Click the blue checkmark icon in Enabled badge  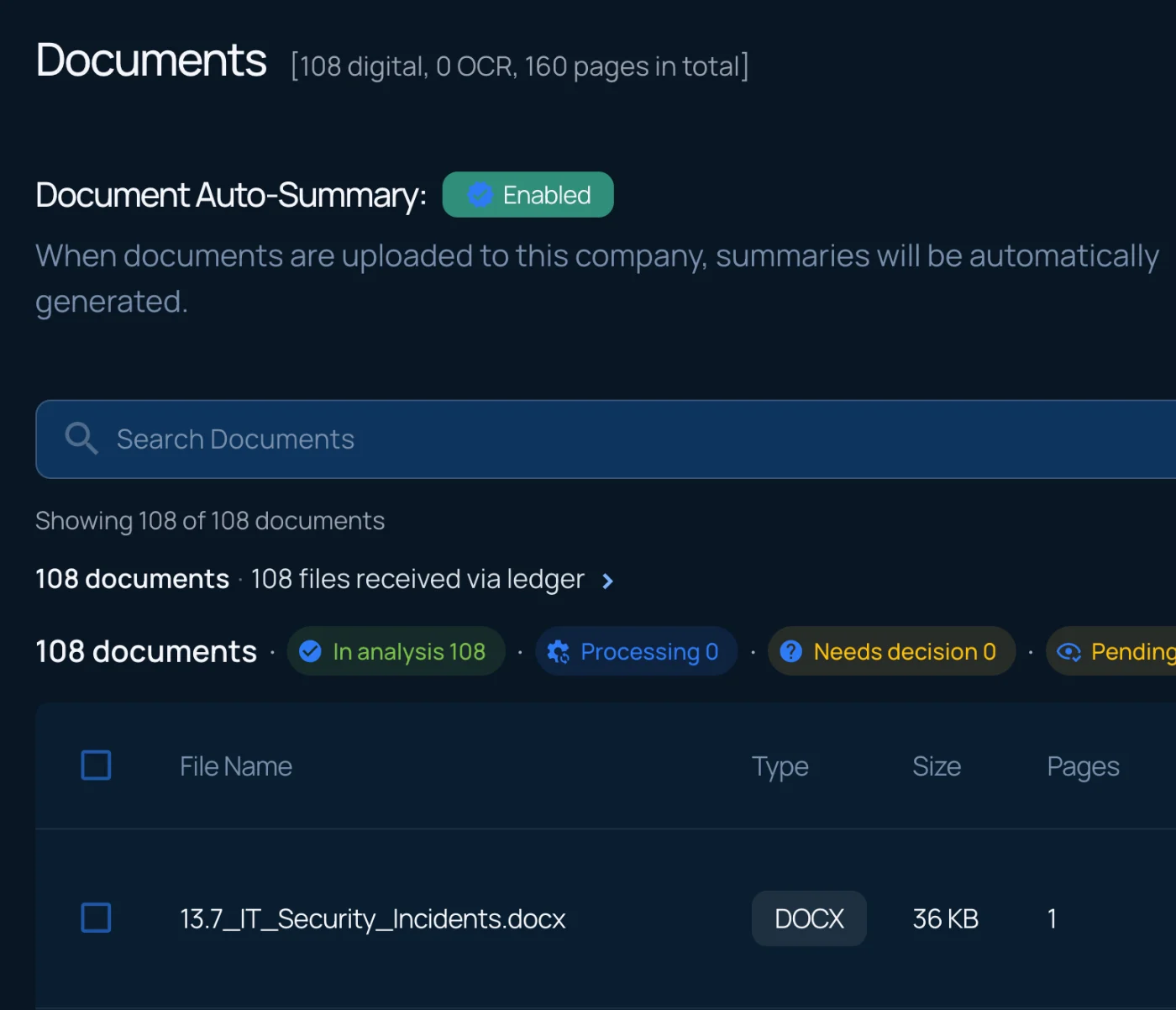(x=480, y=195)
